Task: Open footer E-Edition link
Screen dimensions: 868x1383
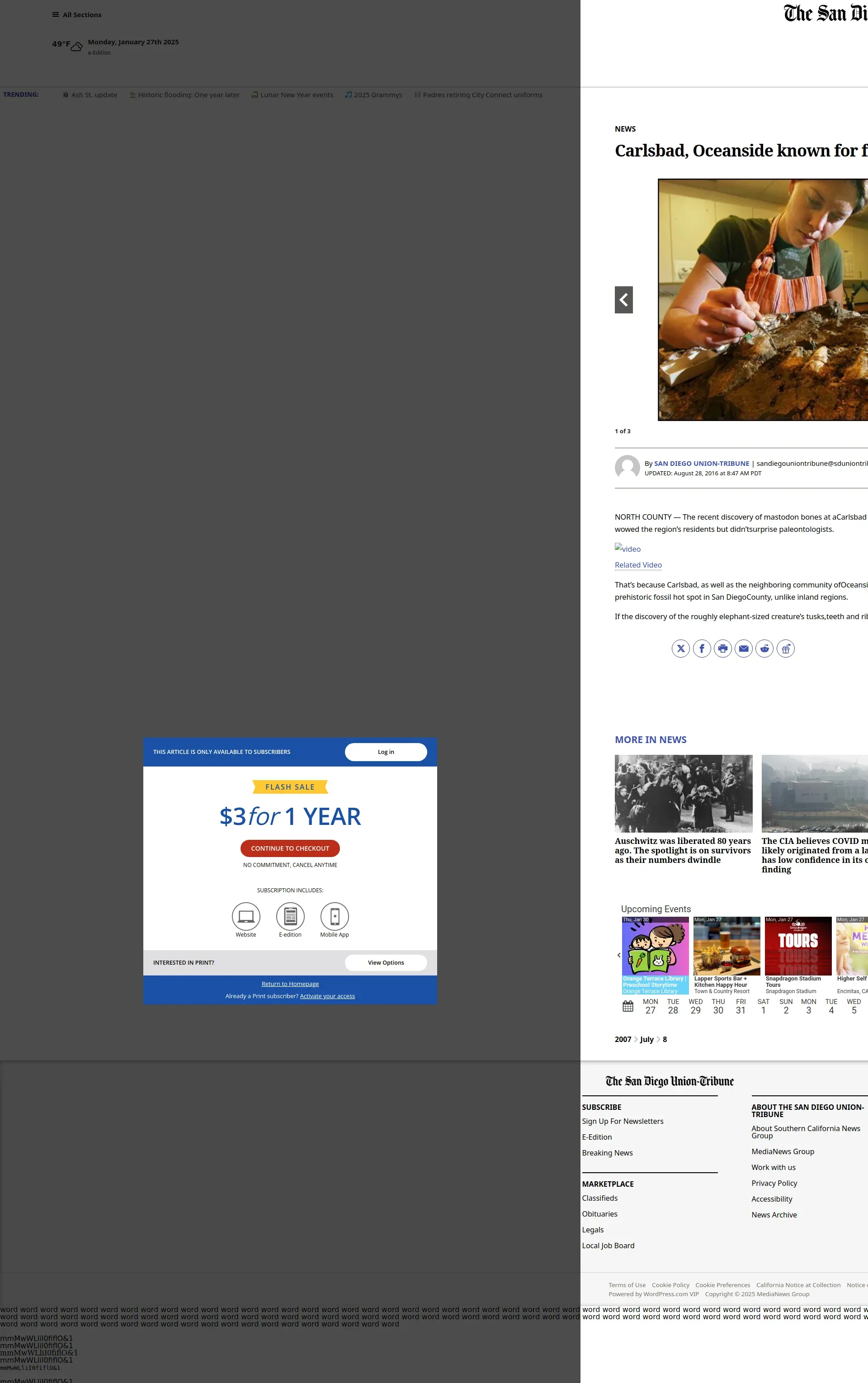Action: point(596,1137)
